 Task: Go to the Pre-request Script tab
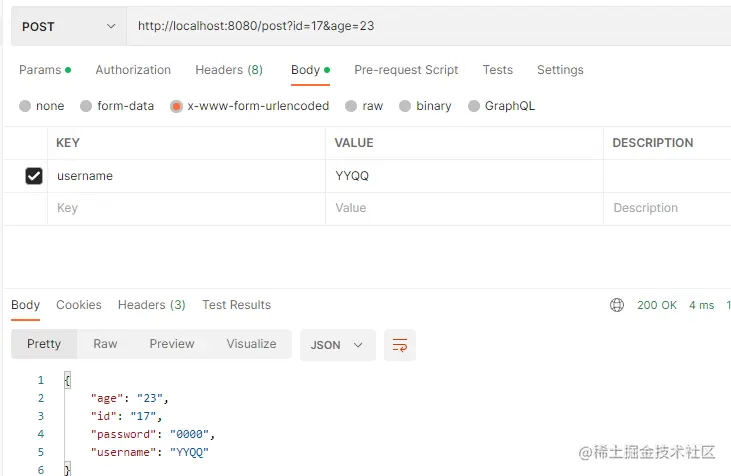tap(406, 70)
